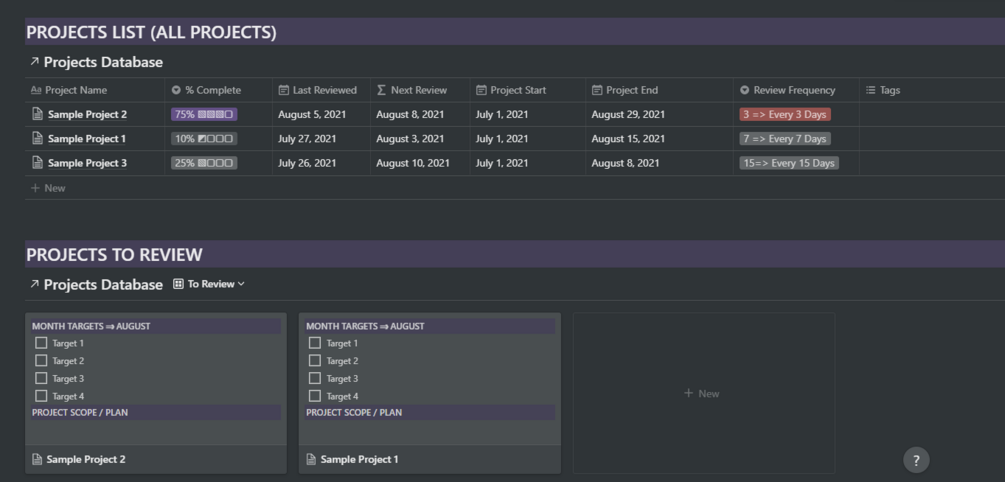Click the help question mark button

click(x=916, y=460)
